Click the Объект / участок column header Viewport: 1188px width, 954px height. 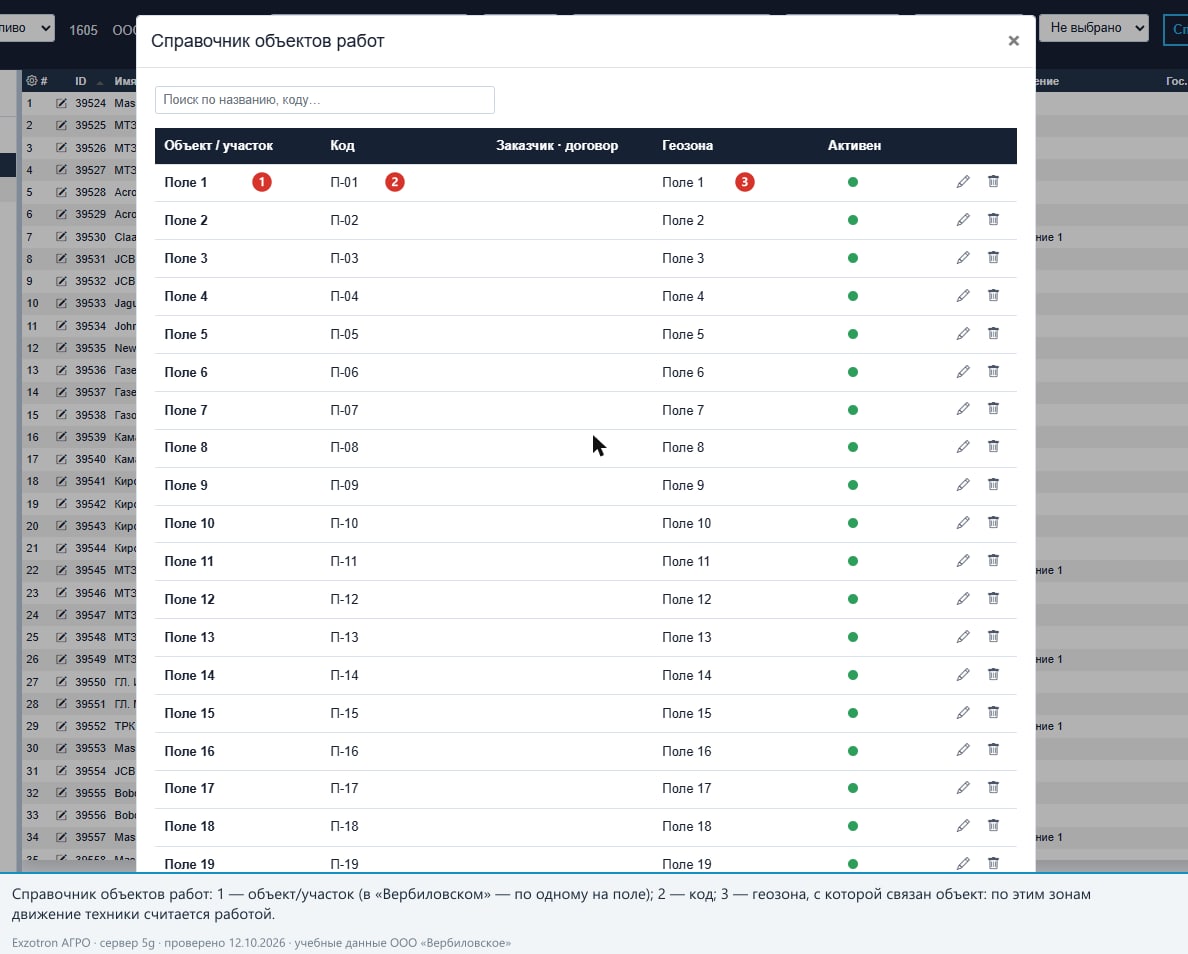coord(219,145)
